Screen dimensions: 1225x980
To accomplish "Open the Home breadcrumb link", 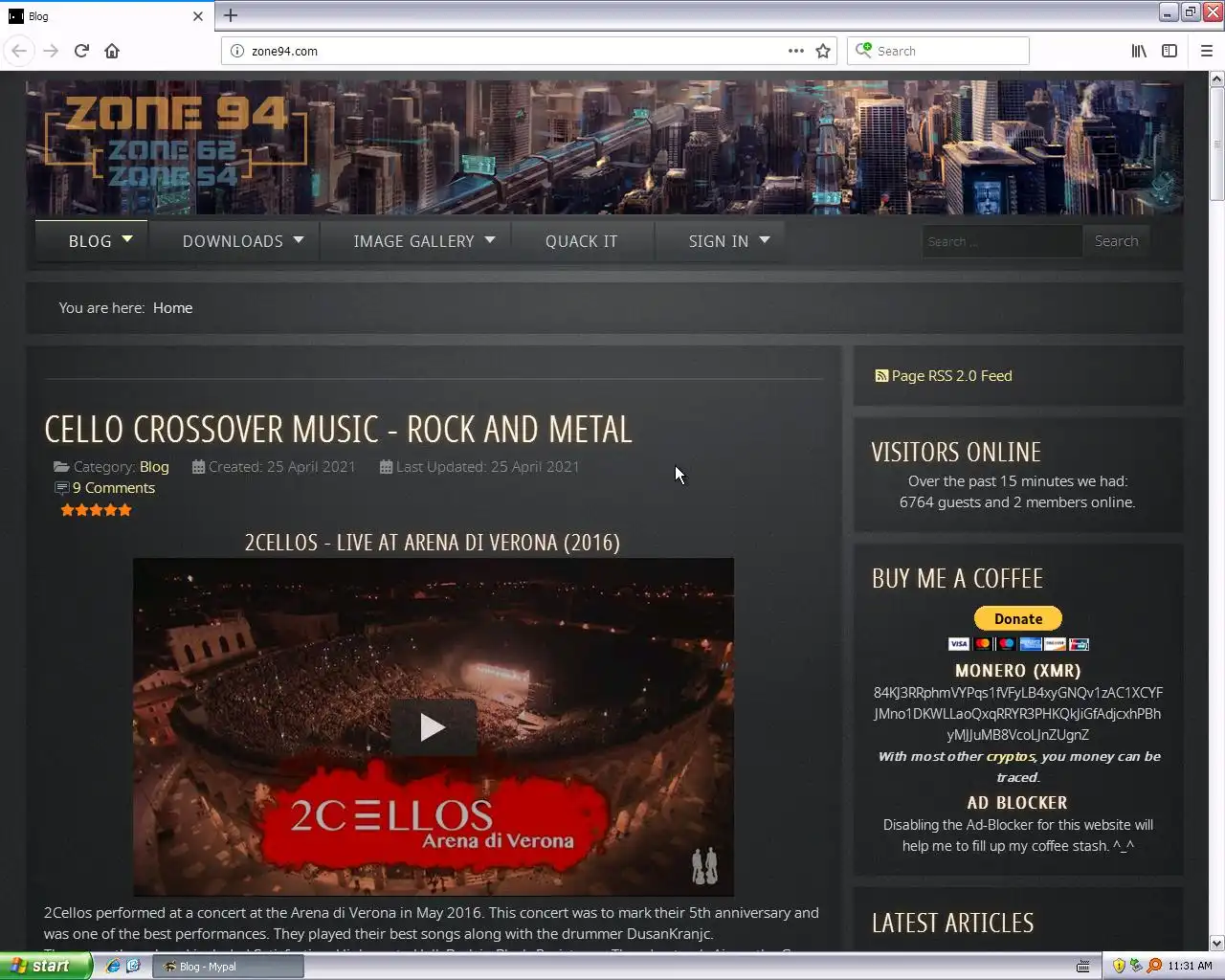I will [172, 308].
